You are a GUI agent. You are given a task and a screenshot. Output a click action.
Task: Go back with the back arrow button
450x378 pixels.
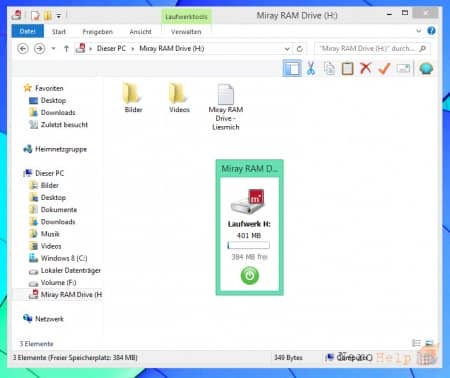[x=23, y=49]
